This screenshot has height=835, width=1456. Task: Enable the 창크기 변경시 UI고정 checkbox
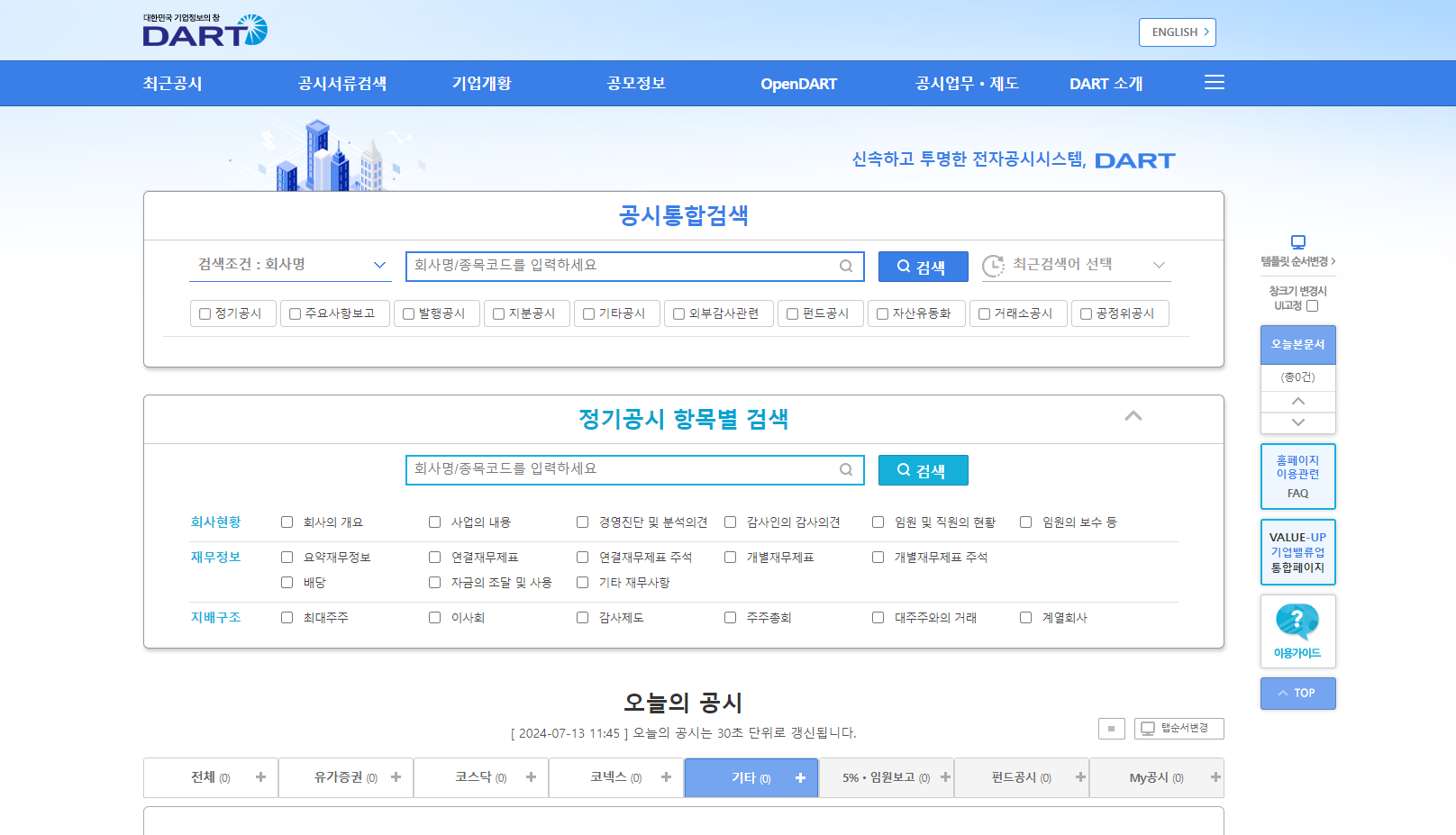(x=1313, y=305)
